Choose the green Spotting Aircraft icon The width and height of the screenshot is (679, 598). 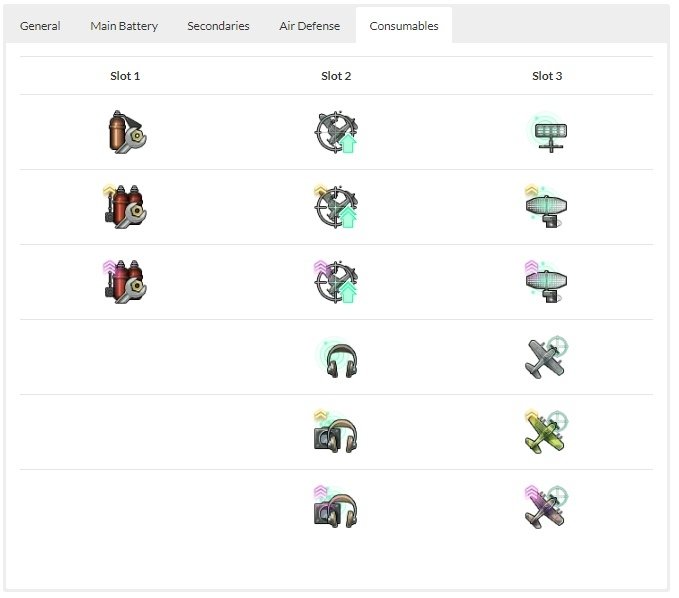(x=546, y=432)
